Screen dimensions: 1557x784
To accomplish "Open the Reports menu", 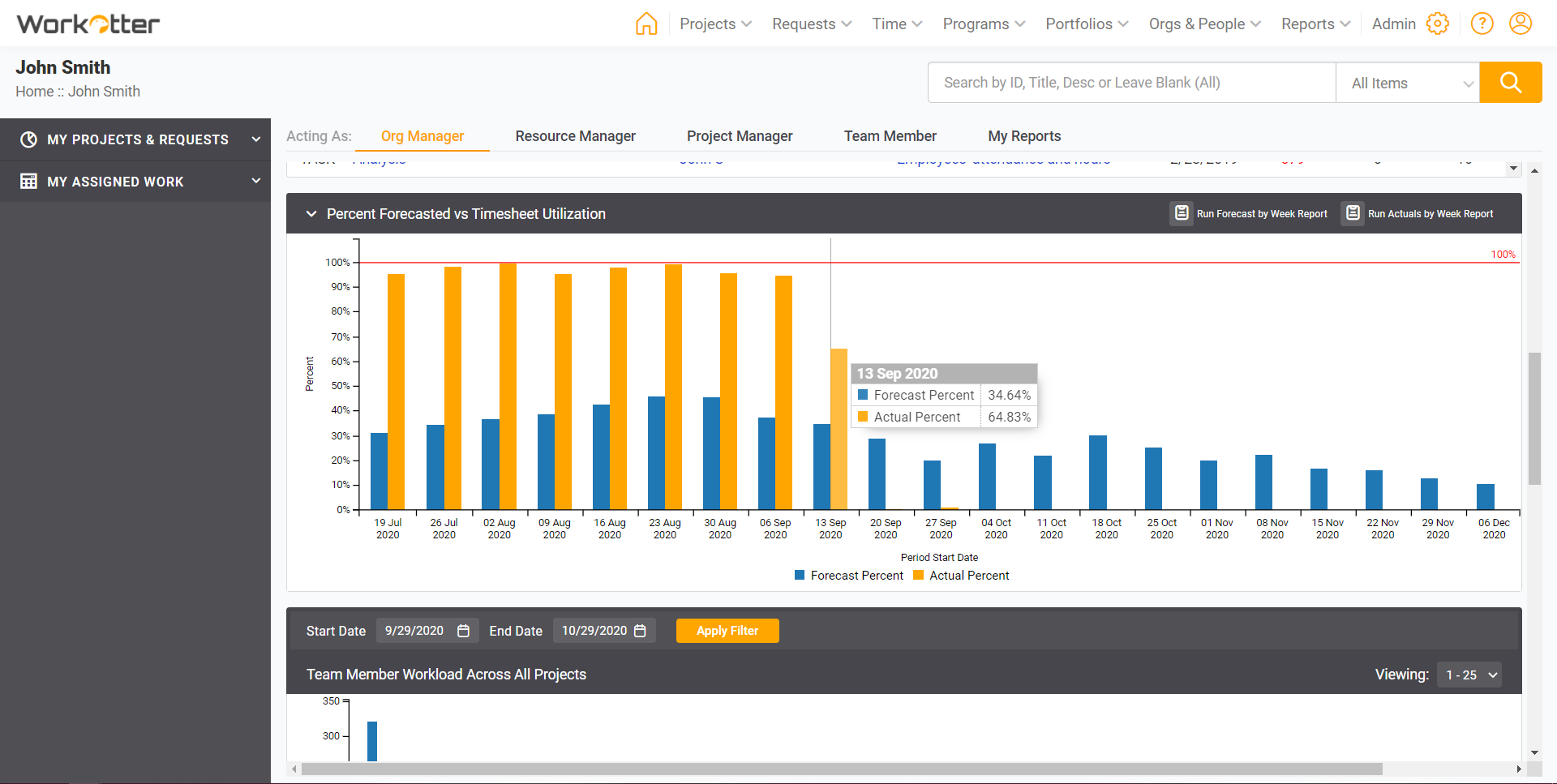I will coord(1315,24).
